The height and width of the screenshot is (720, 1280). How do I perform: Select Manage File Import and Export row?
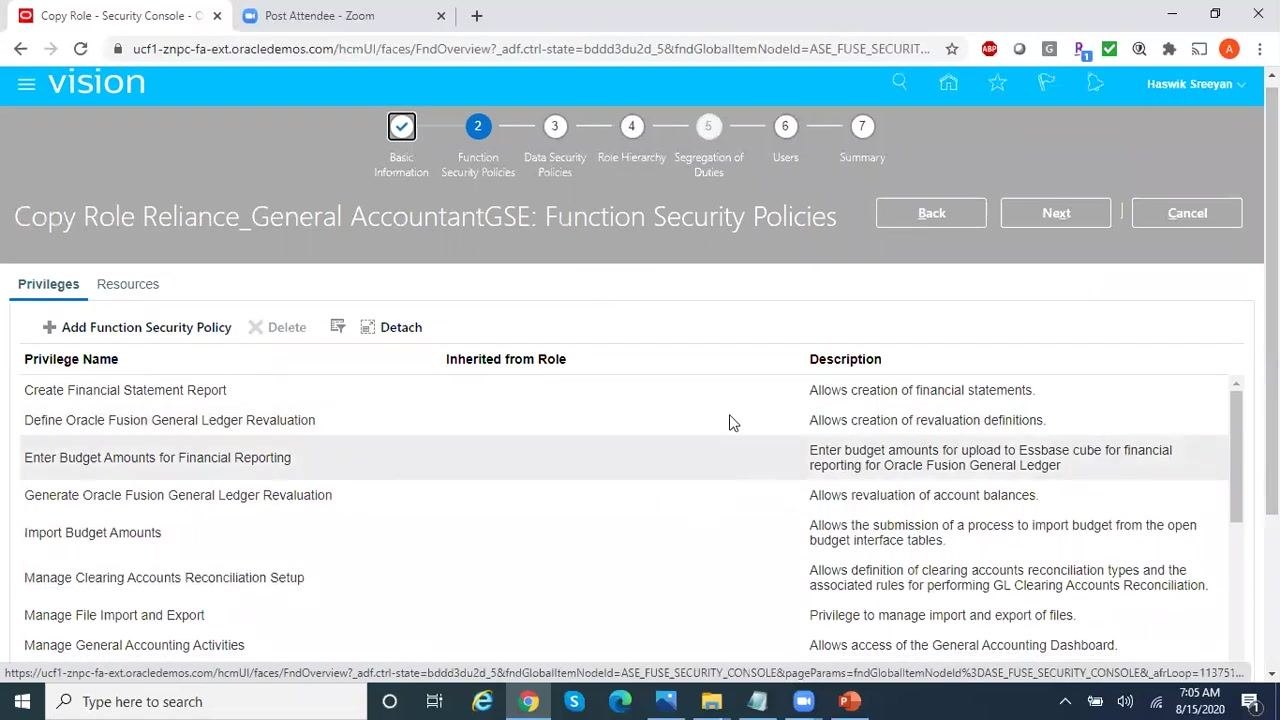625,615
